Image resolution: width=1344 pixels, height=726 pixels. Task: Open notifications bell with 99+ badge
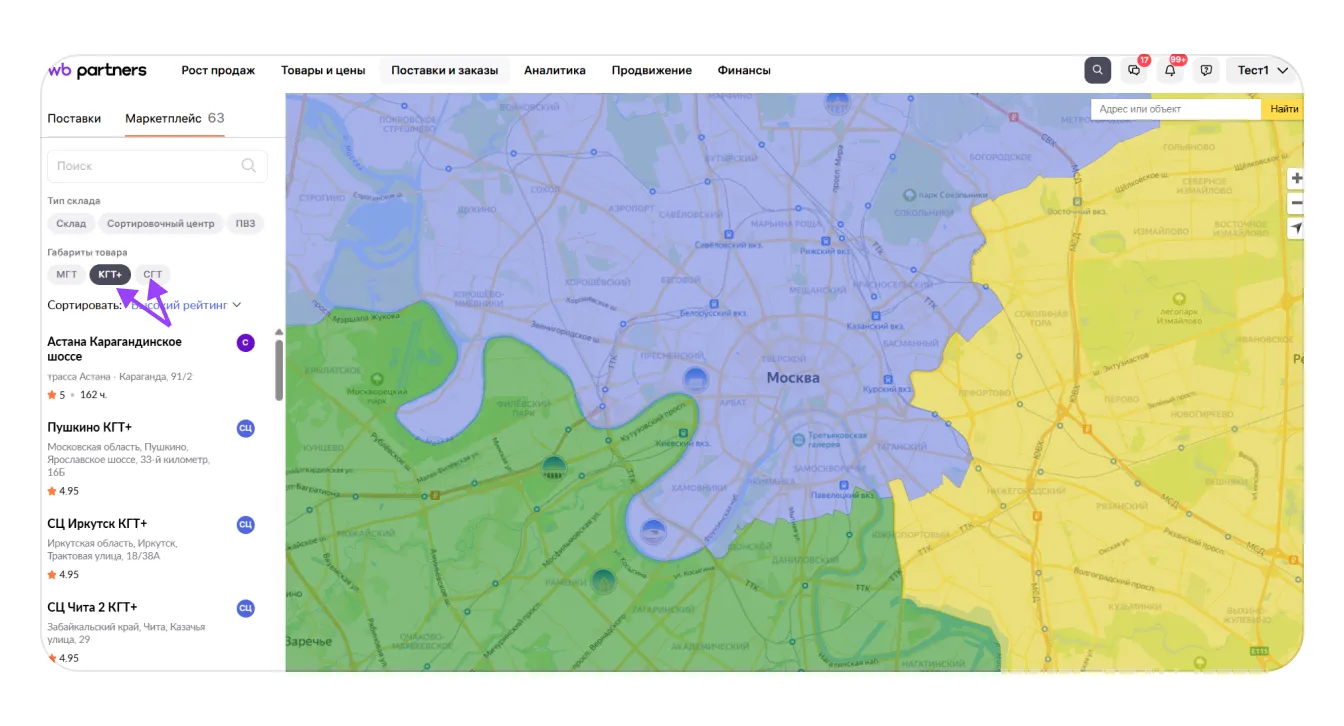pyautogui.click(x=1171, y=70)
